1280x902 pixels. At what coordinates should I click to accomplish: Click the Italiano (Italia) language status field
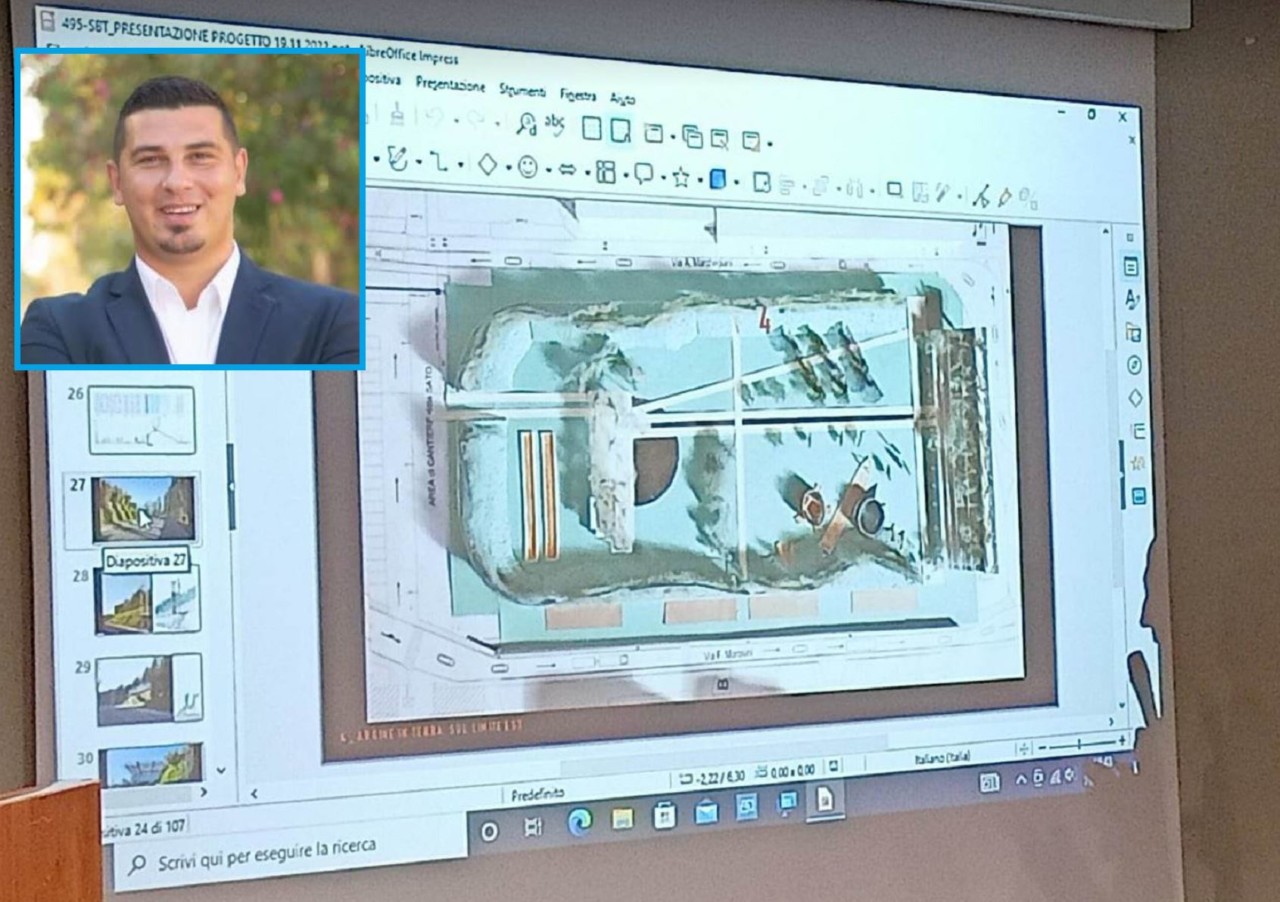tap(941, 757)
